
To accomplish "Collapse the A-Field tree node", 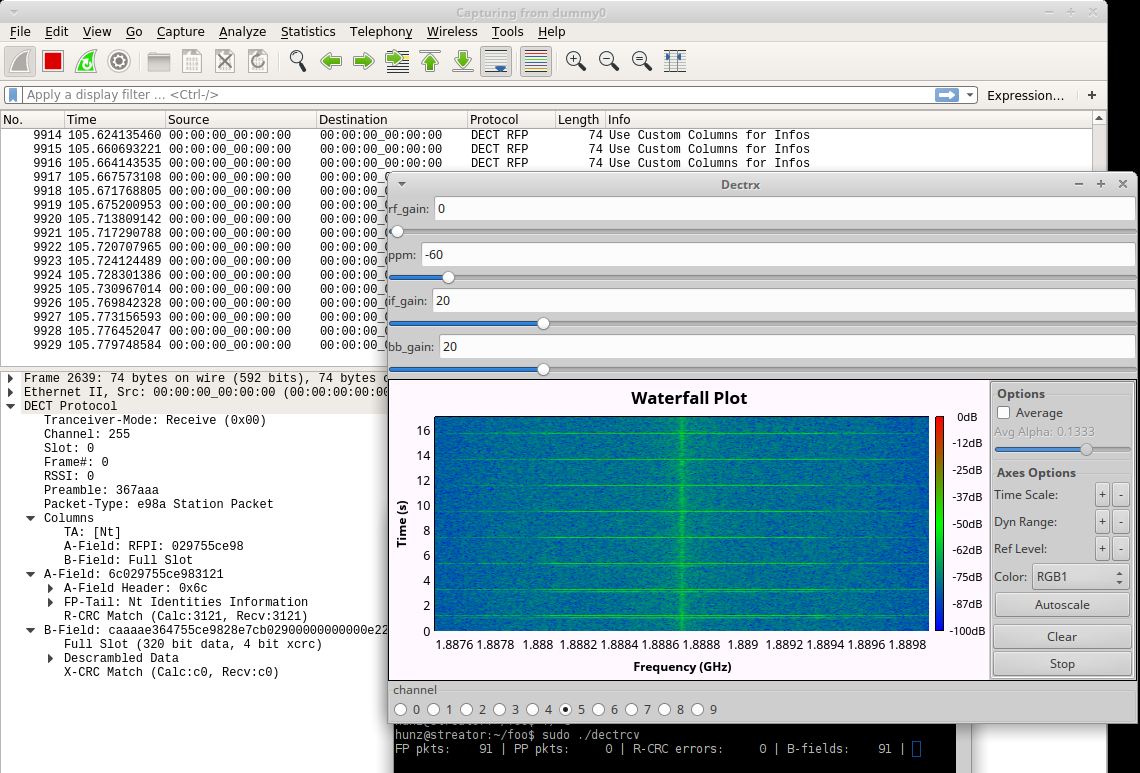I will pyautogui.click(x=32, y=574).
